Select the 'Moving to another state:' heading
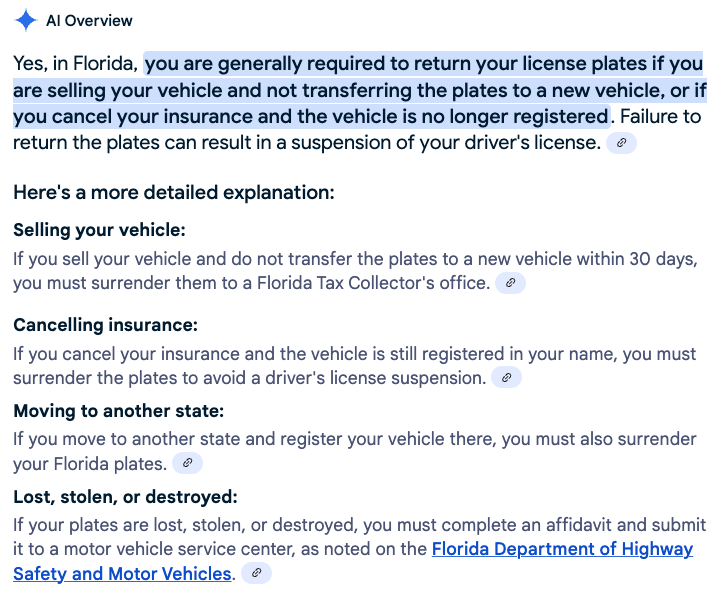Screen dimensions: 722x600 tap(118, 411)
